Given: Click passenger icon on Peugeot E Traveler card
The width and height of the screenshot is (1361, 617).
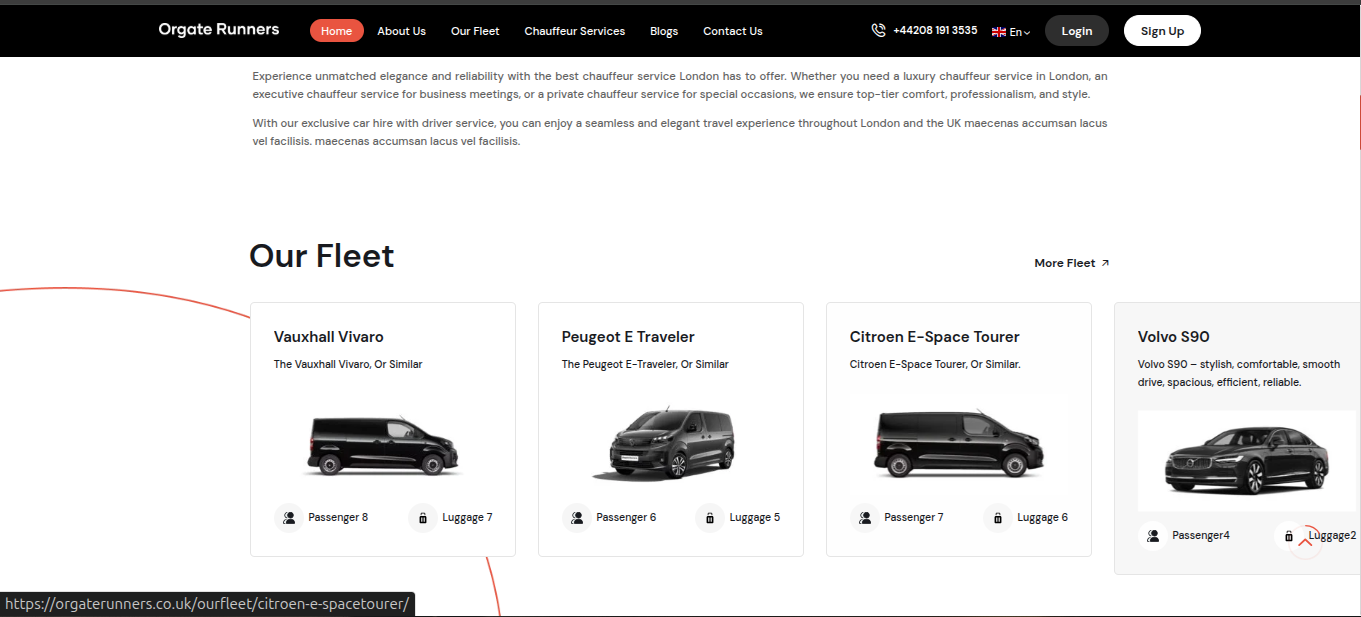Looking at the screenshot, I should coord(577,518).
